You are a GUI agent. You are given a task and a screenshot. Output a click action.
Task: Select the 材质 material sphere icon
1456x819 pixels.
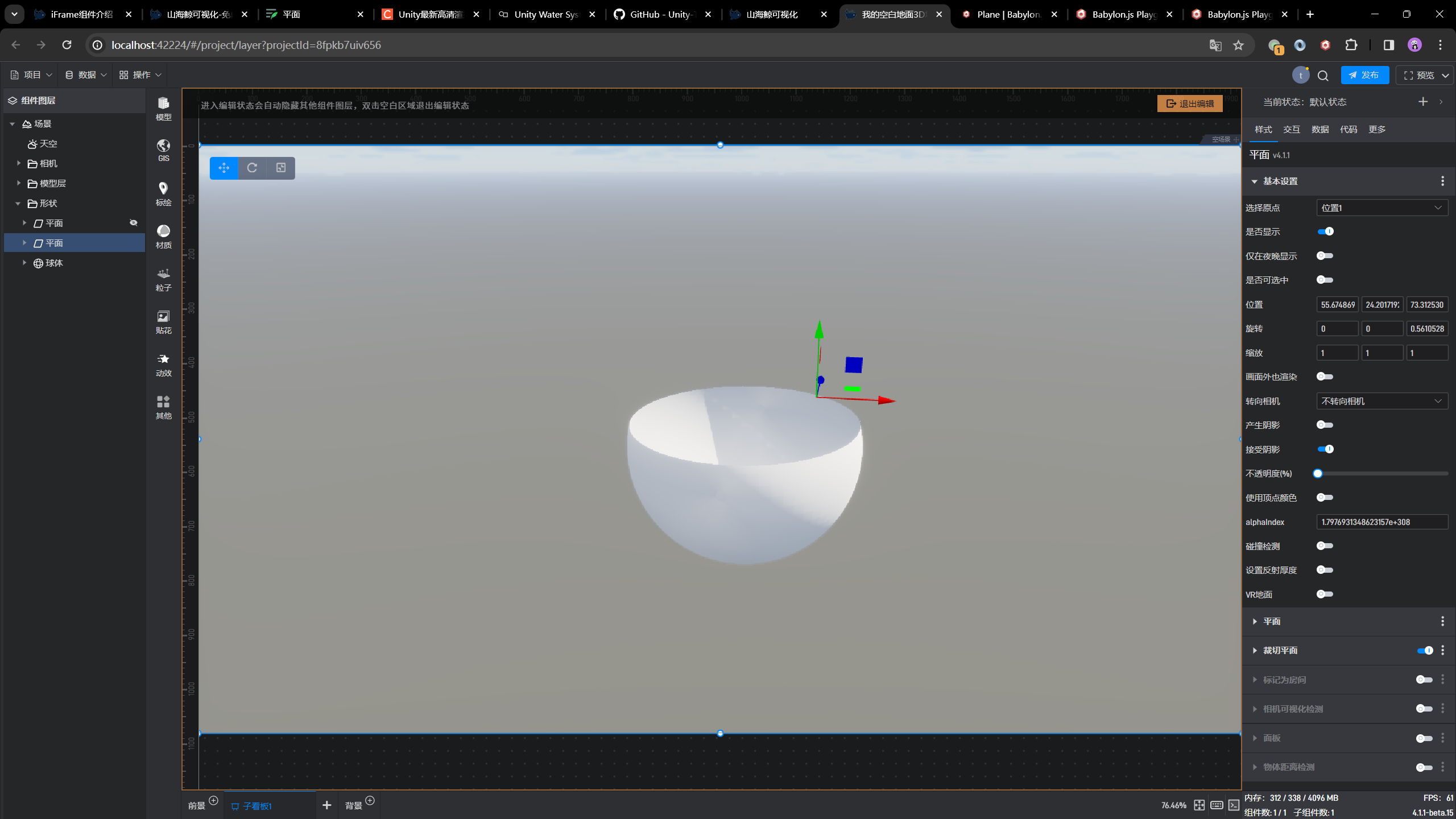(163, 236)
